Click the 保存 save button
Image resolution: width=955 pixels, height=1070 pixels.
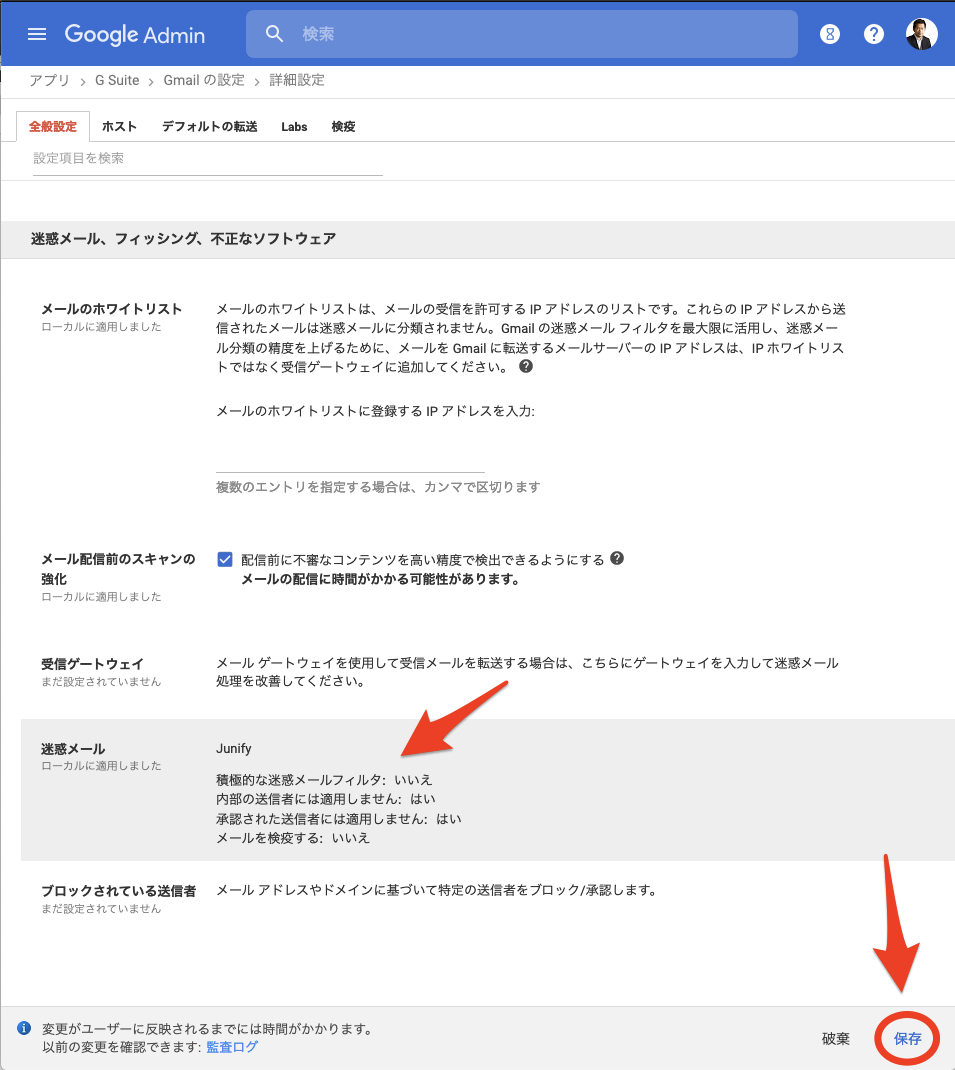click(x=907, y=1039)
